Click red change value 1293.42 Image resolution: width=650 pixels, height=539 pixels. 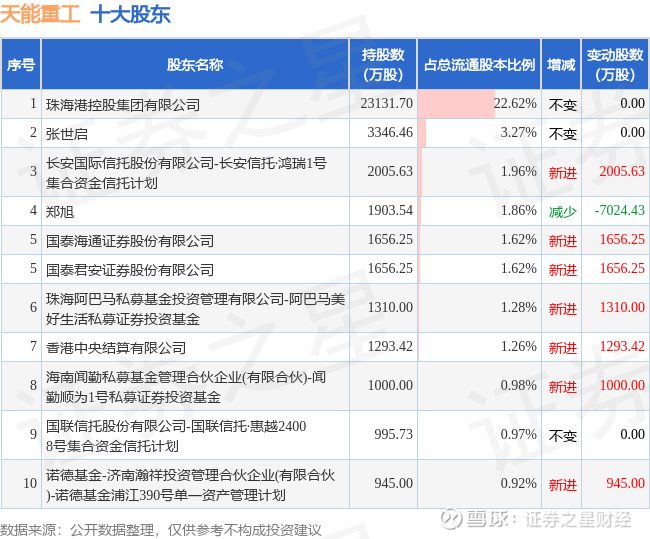point(622,346)
